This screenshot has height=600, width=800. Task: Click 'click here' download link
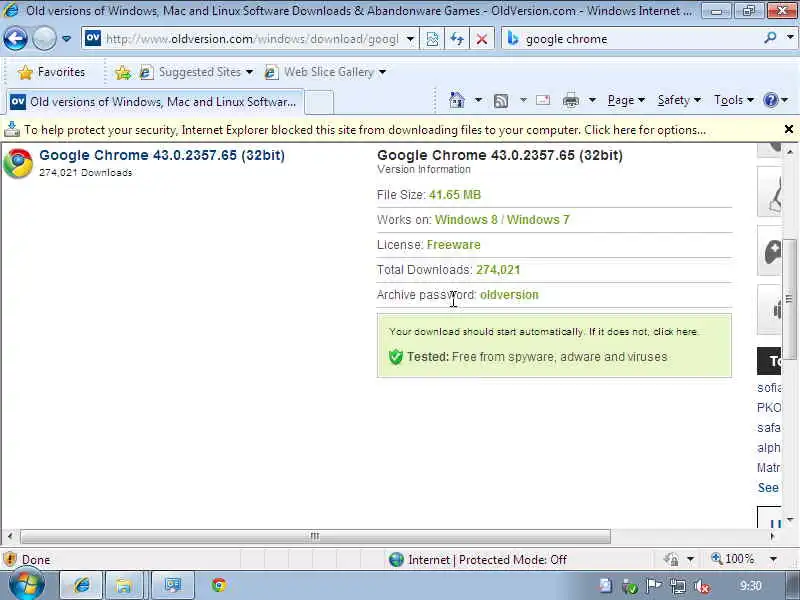point(675,332)
